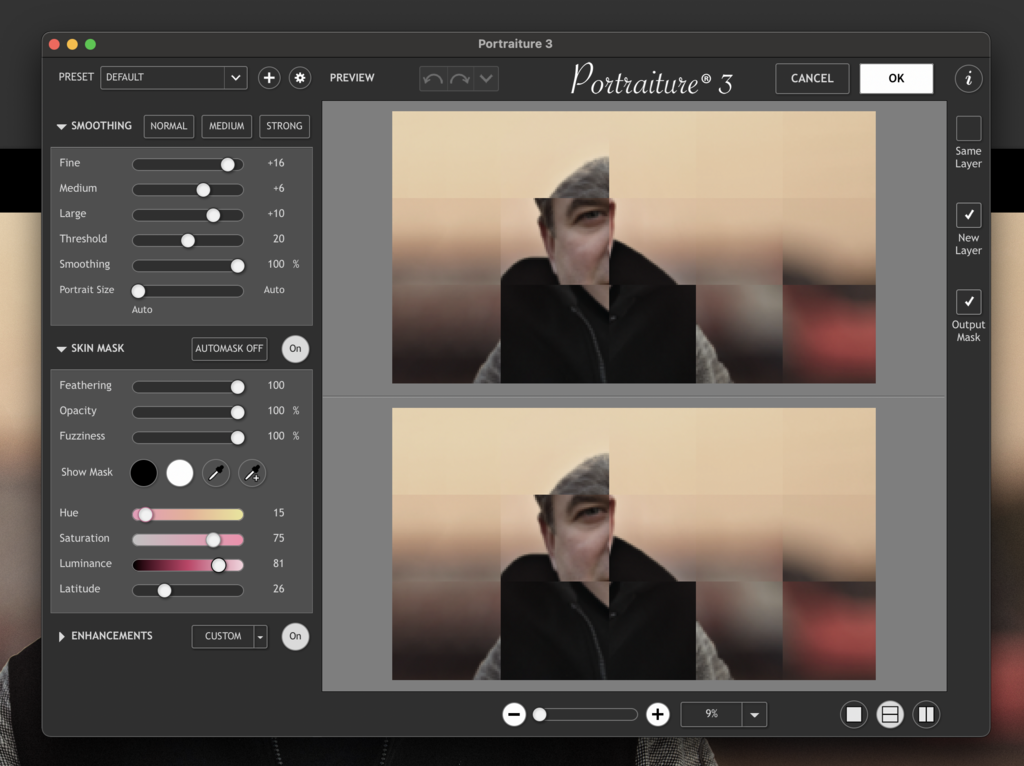This screenshot has width=1024, height=766.
Task: Click the Medium smoothing slider handle
Action: [x=203, y=190]
